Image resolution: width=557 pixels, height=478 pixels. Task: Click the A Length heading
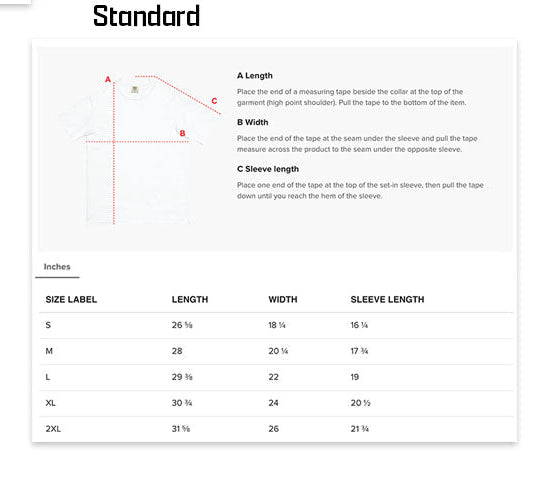255,76
